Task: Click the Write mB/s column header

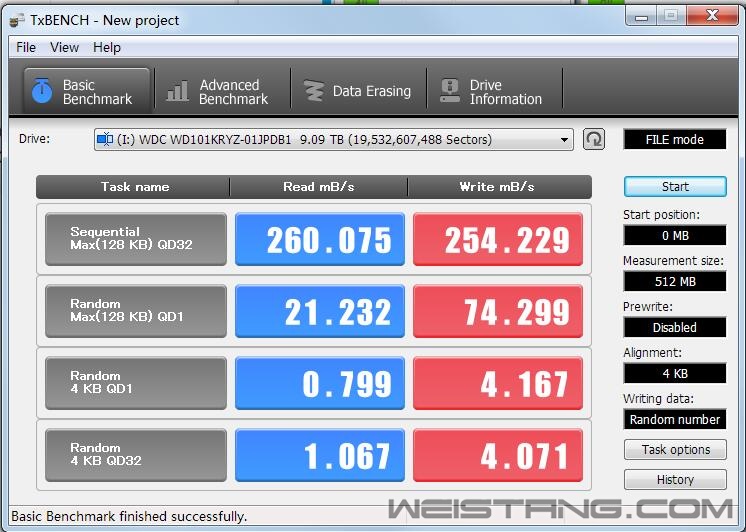Action: (500, 187)
